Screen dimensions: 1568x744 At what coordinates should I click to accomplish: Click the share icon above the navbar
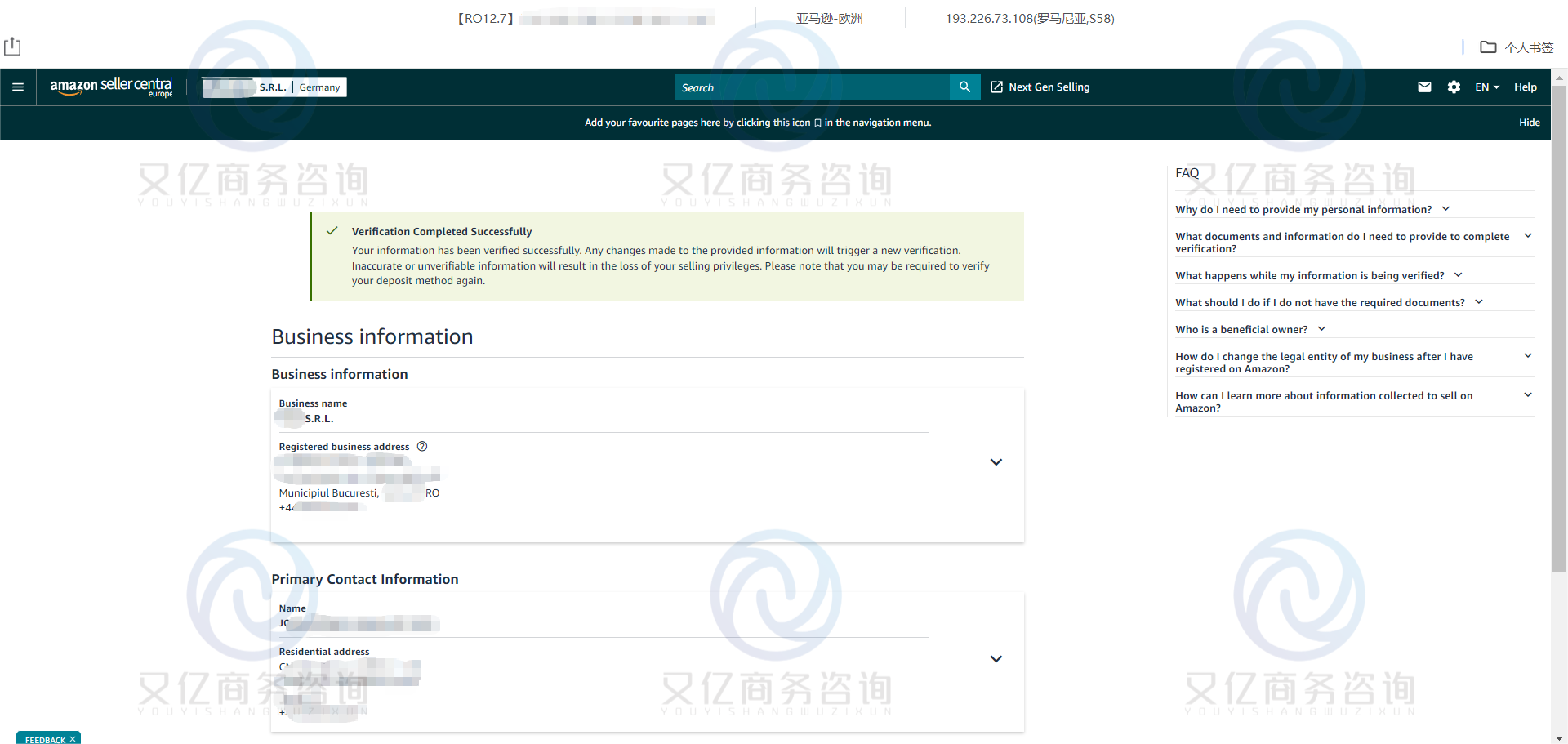[11, 47]
